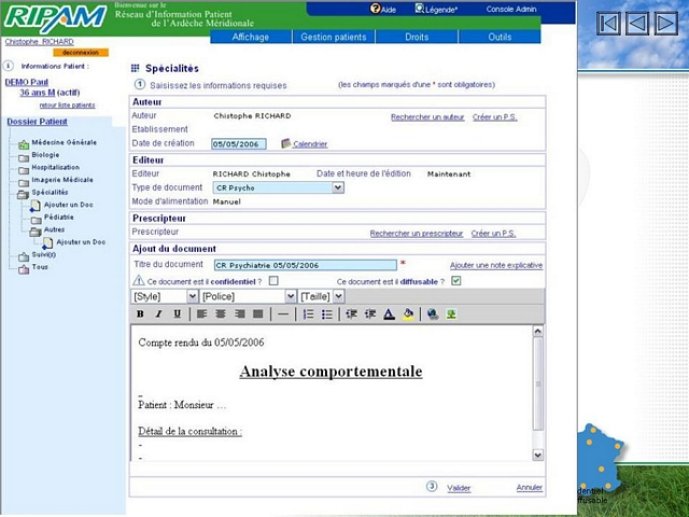689x517 pixels.
Task: Click the Valider link
Action: 459,488
